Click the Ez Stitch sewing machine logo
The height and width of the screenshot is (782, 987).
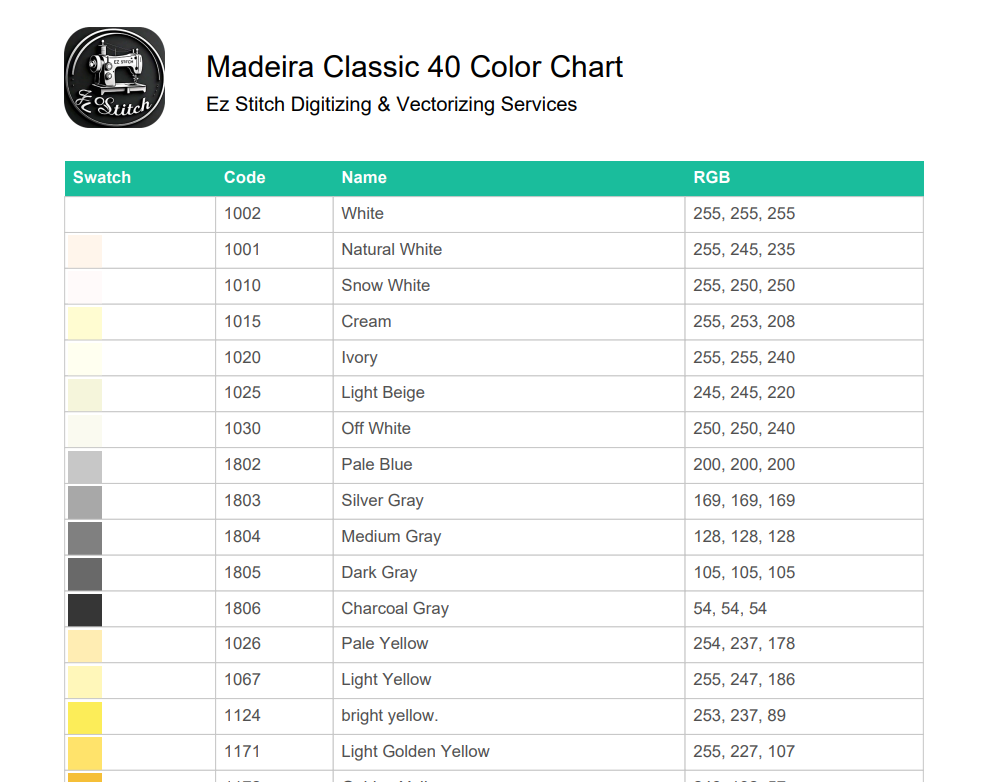click(115, 77)
